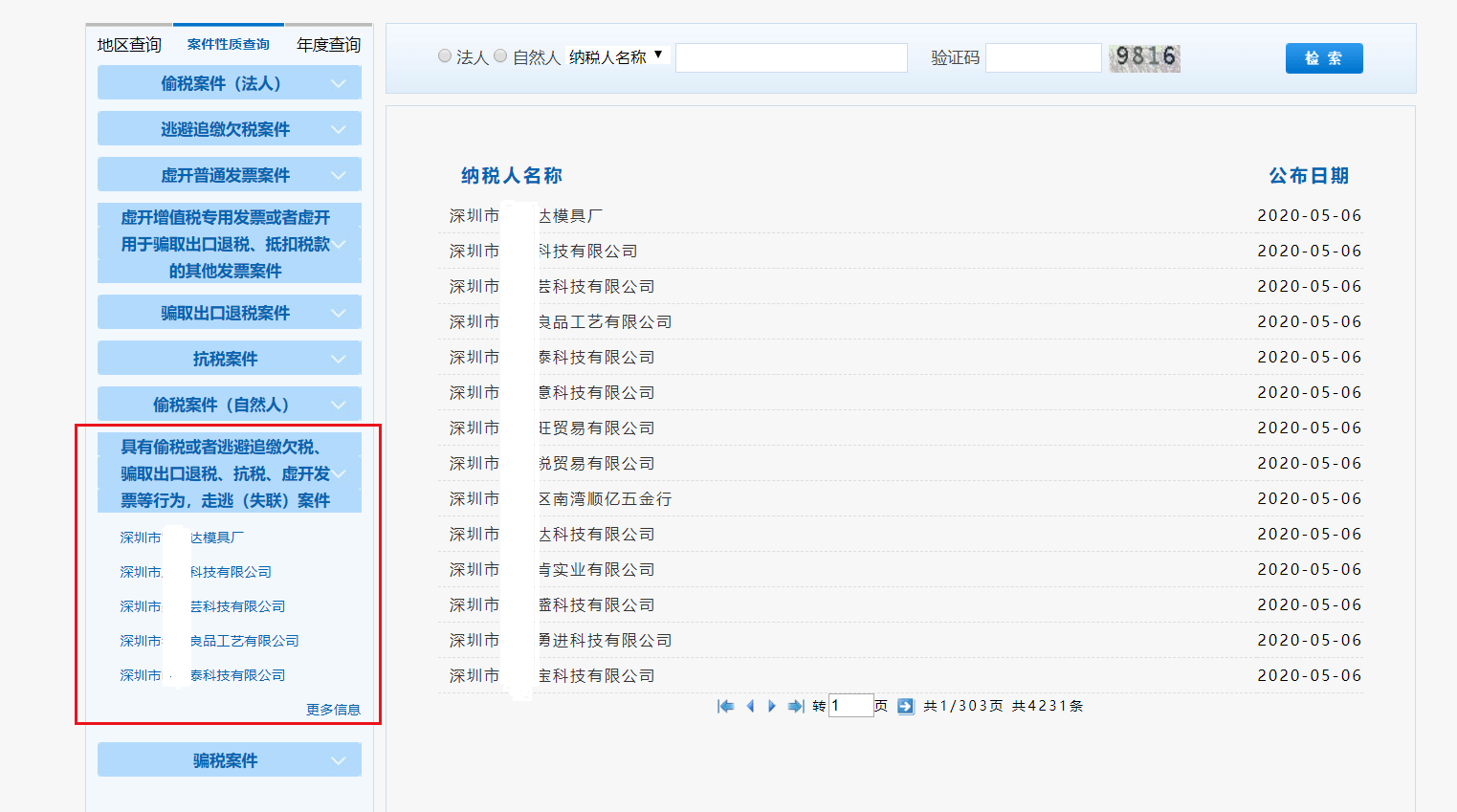1457x812 pixels.
Task: Go to previous page arrow
Action: (x=750, y=706)
